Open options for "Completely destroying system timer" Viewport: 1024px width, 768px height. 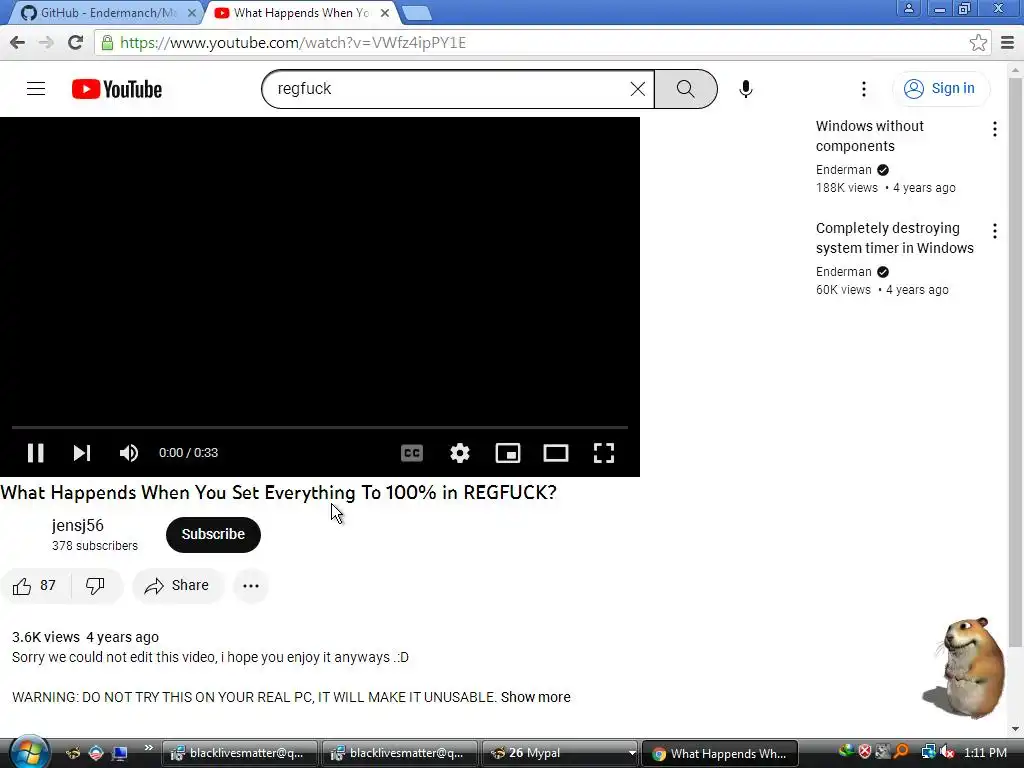pyautogui.click(x=995, y=231)
